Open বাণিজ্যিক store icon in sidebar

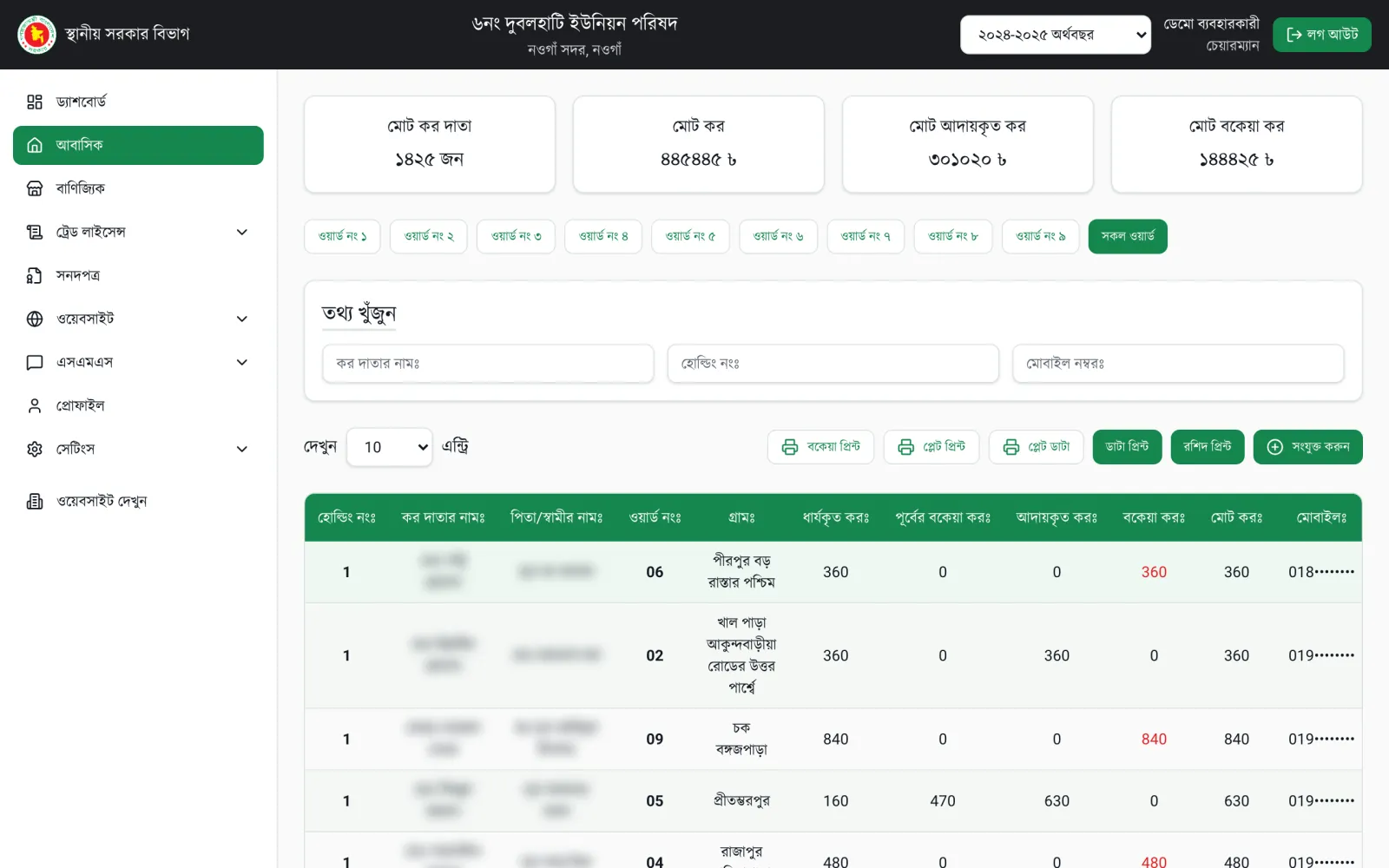[x=35, y=188]
